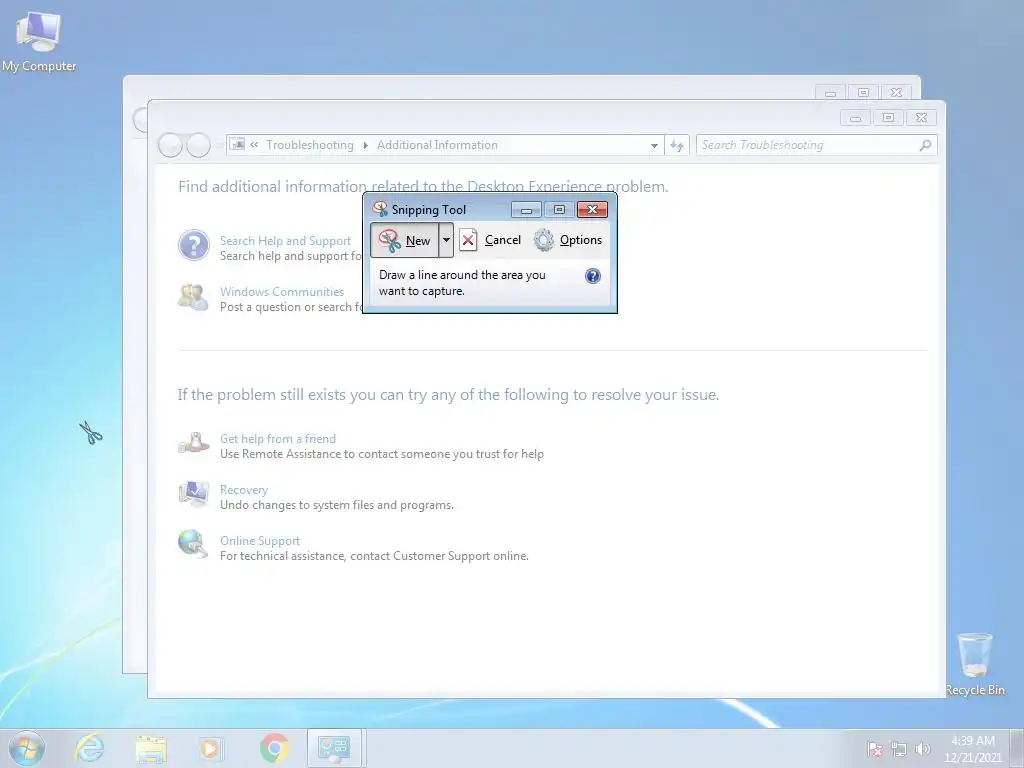The height and width of the screenshot is (768, 1024).
Task: Click the Help and Support question mark icon
Action: pos(194,246)
